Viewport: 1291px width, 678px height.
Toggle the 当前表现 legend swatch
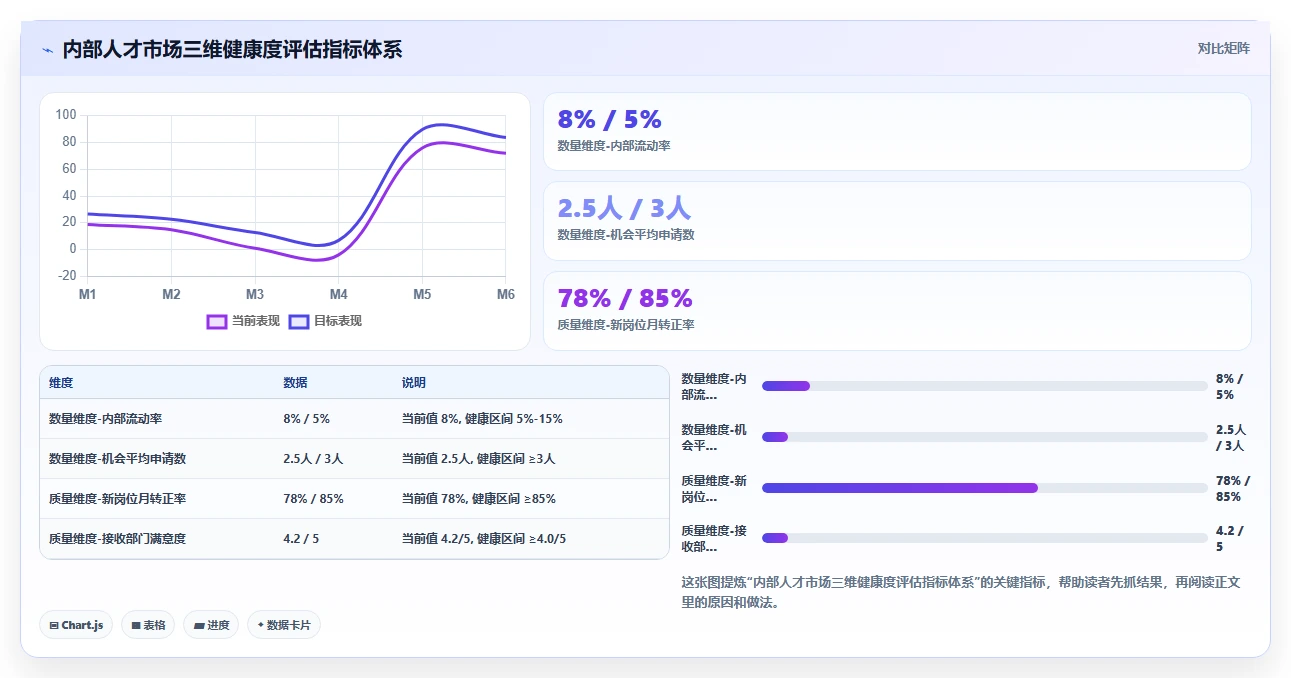tap(217, 321)
